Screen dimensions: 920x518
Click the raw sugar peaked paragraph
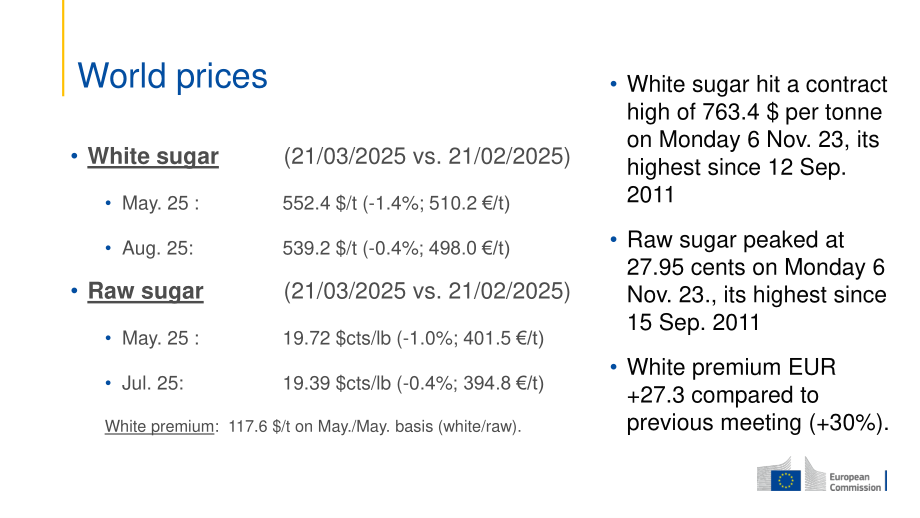click(x=756, y=281)
